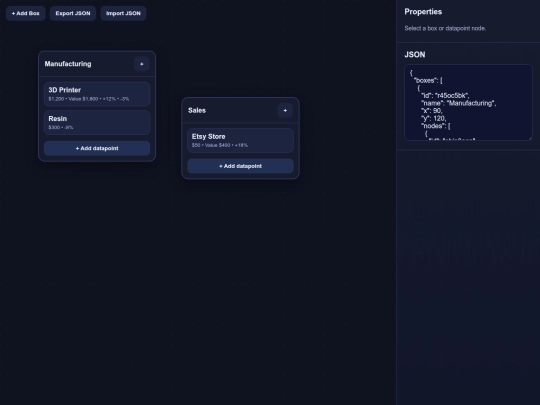This screenshot has height=405, width=540.
Task: Click the 'Select a box or datapoint node.' hint
Action: point(445,29)
